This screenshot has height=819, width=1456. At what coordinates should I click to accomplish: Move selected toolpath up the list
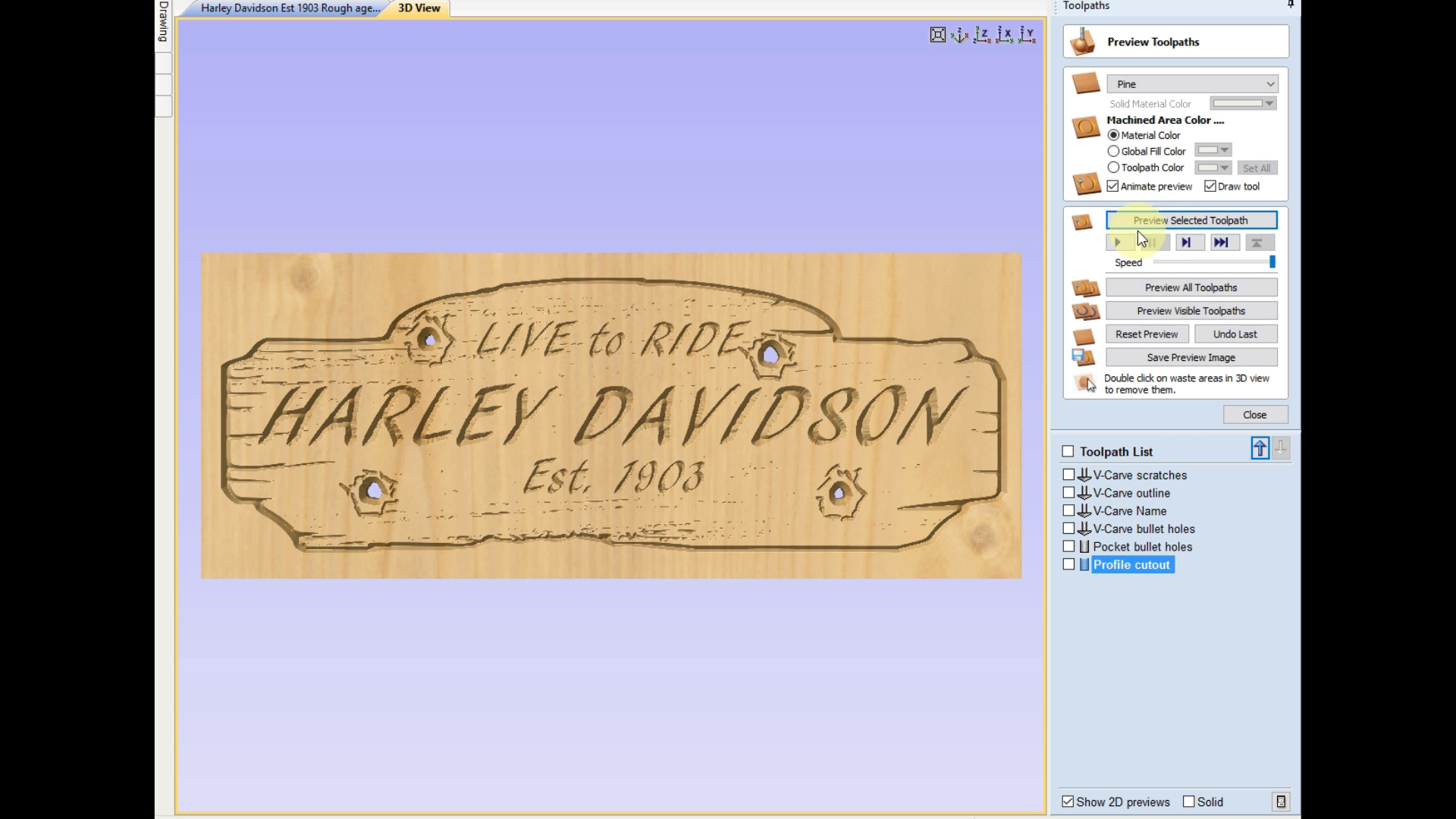1260,448
